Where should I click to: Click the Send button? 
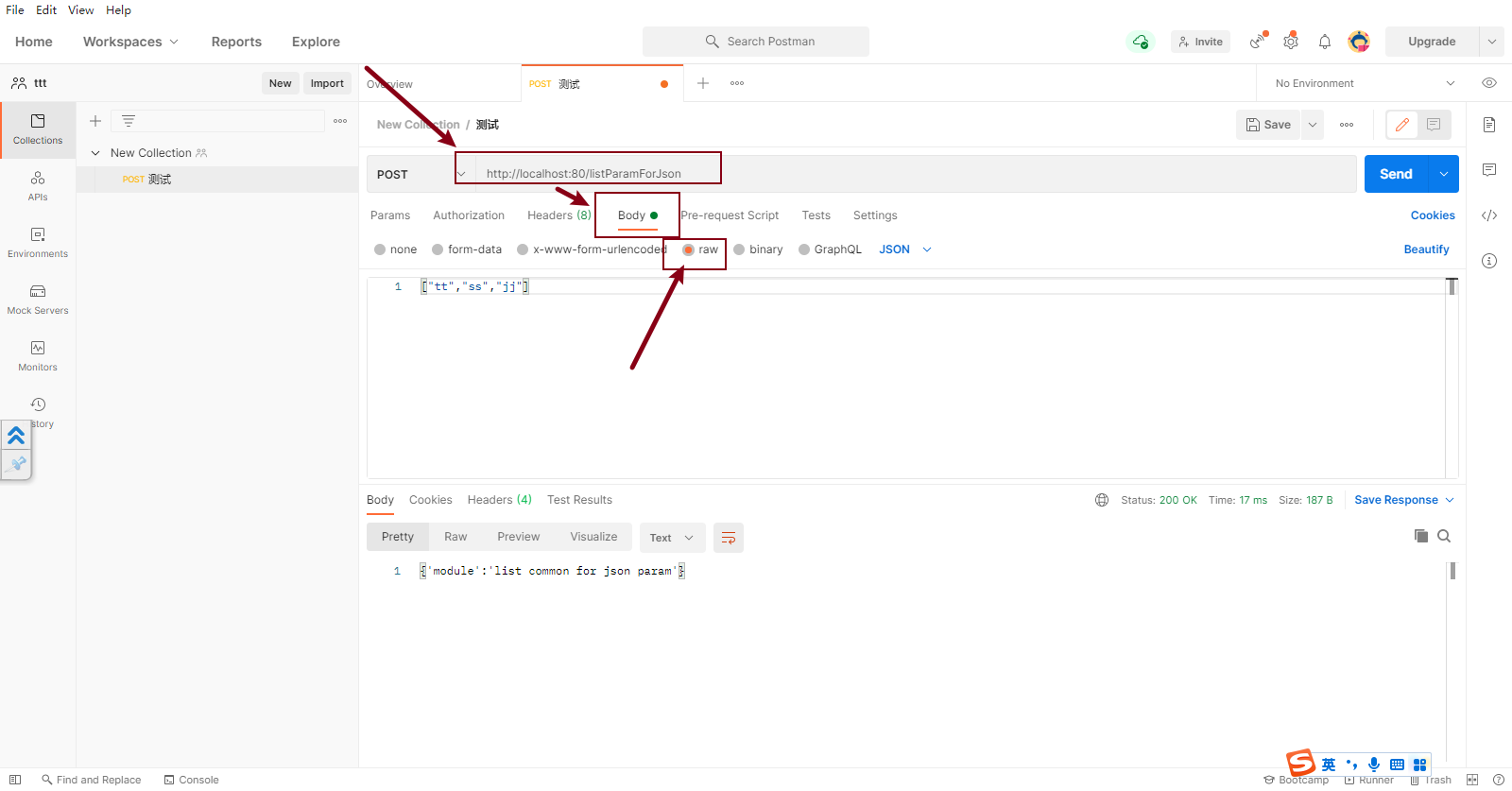pos(1397,174)
